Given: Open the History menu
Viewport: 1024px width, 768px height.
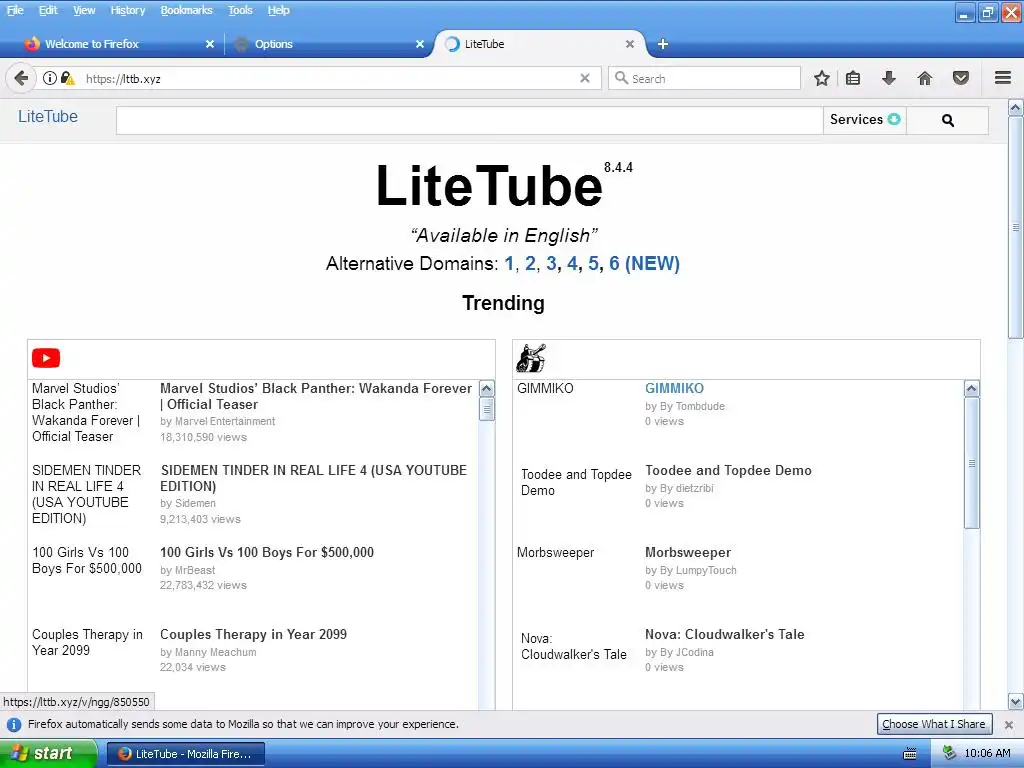Looking at the screenshot, I should click(x=127, y=10).
